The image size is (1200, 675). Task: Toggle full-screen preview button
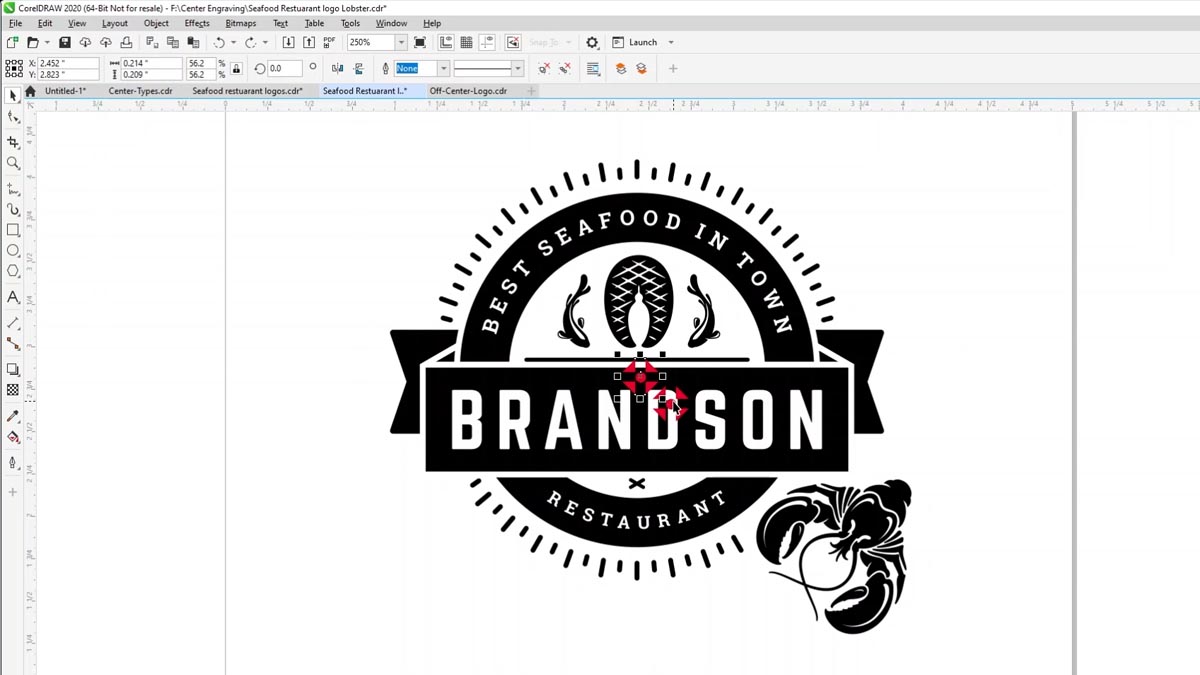[x=420, y=43]
